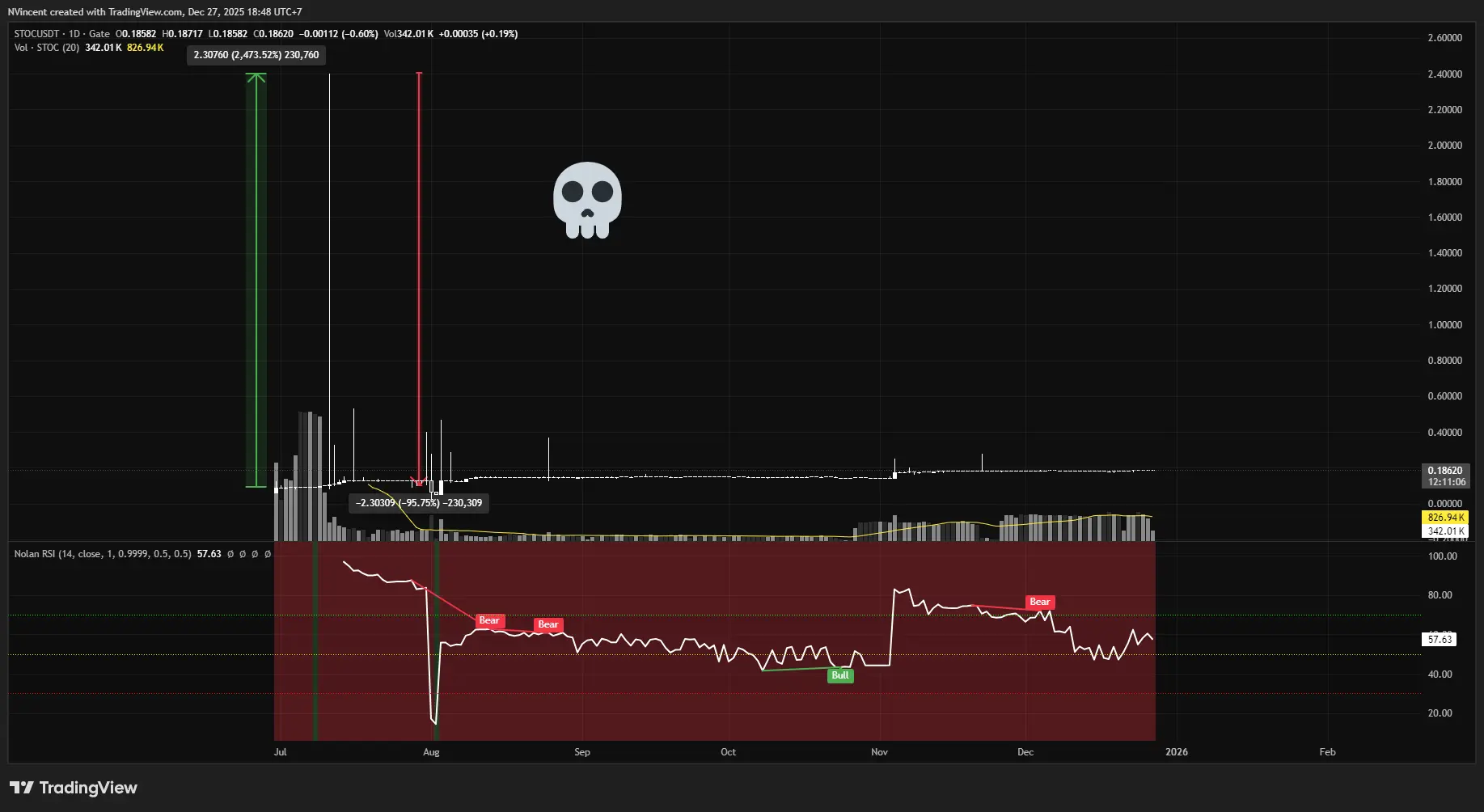1484x812 pixels.
Task: Select the STOCUSDT symbol title in the legend
Action: 37,34
